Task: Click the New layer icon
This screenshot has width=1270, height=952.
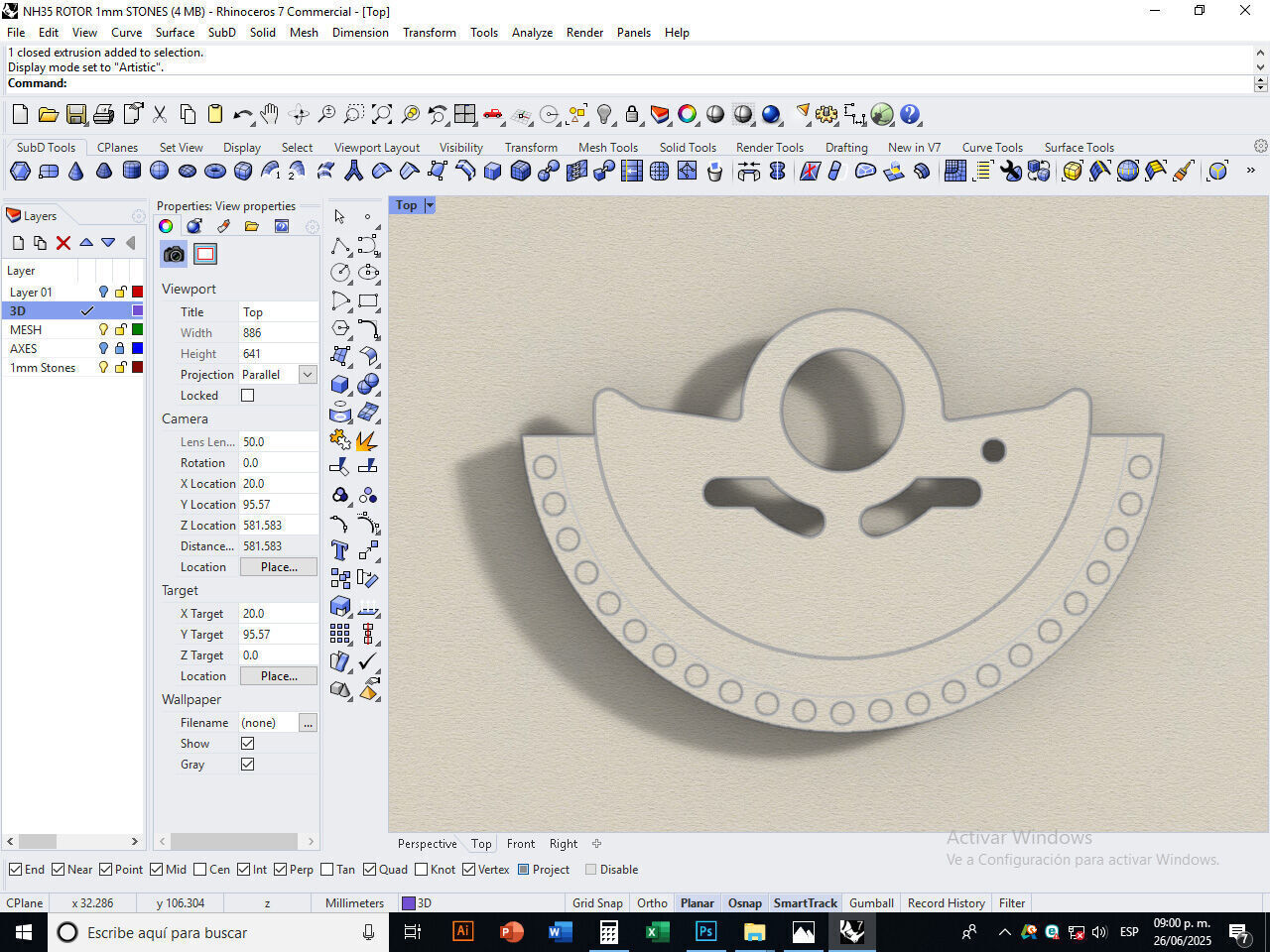Action: pos(18,243)
